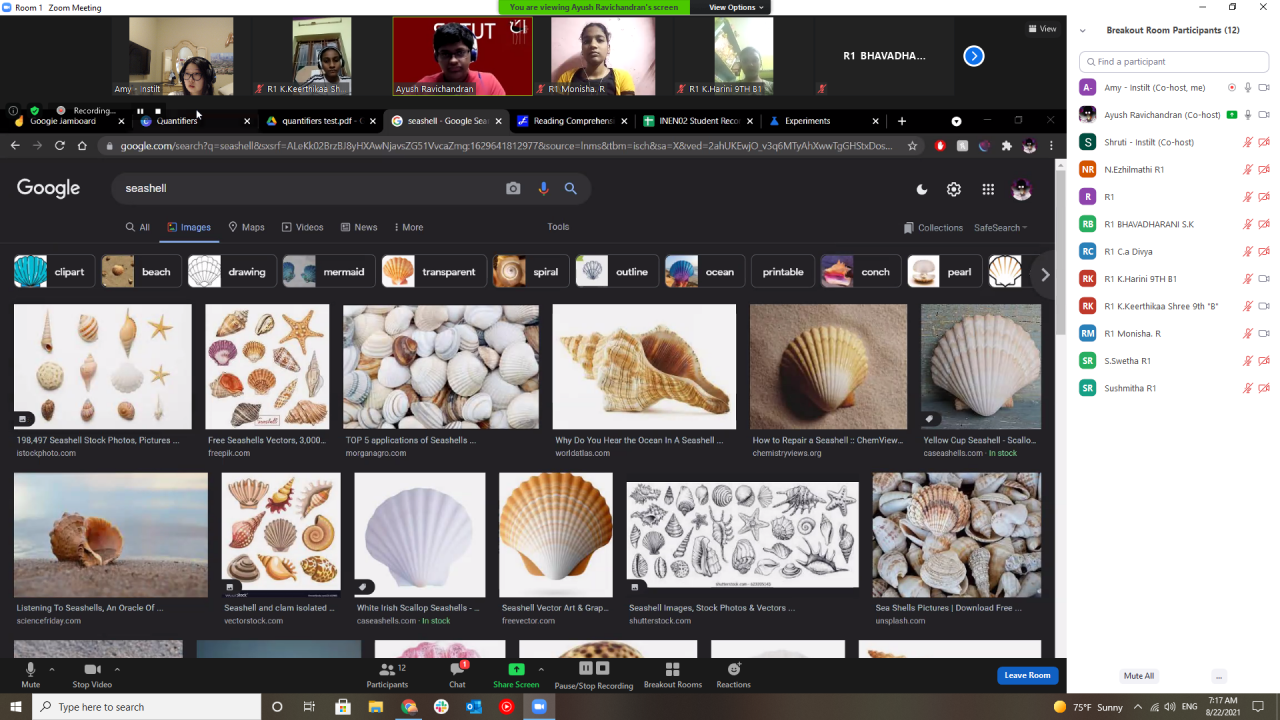
Task: Click Google search by image camera icon
Action: 513,188
